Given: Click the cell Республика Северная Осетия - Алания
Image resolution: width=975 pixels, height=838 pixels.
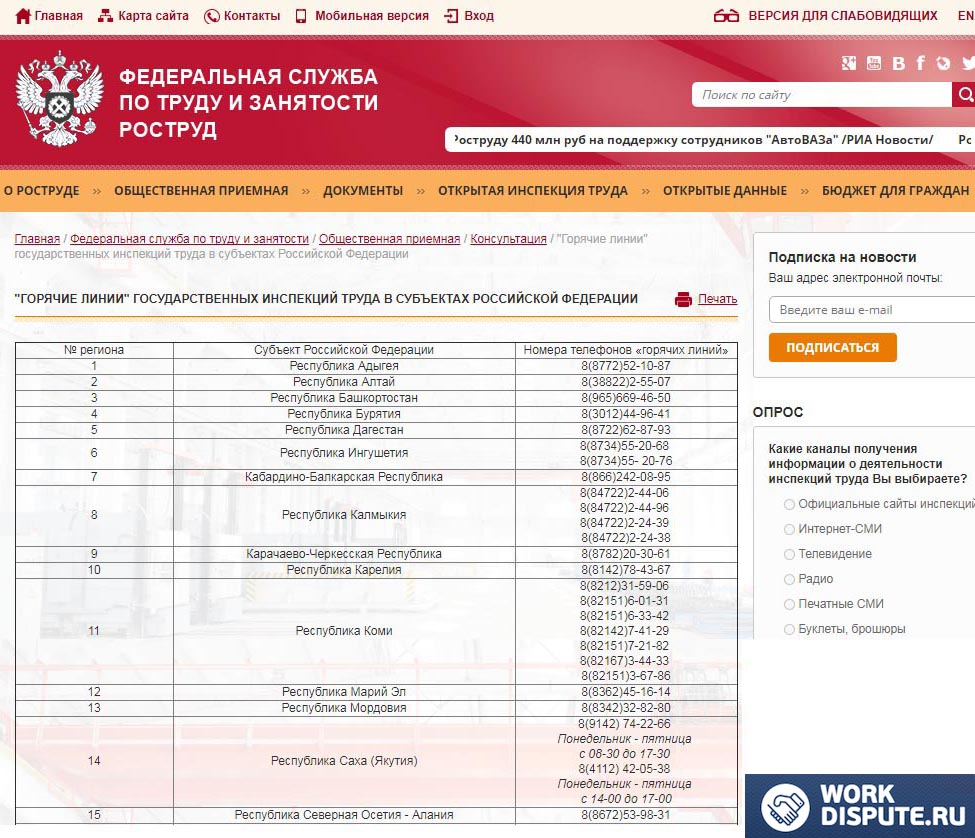Looking at the screenshot, I should [x=344, y=815].
